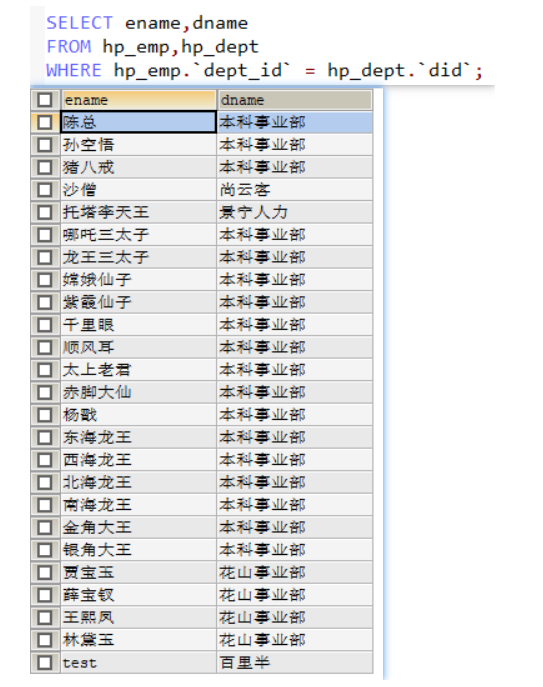Select the 孙空悟 ename cell
543x687 pixels.
138,145
